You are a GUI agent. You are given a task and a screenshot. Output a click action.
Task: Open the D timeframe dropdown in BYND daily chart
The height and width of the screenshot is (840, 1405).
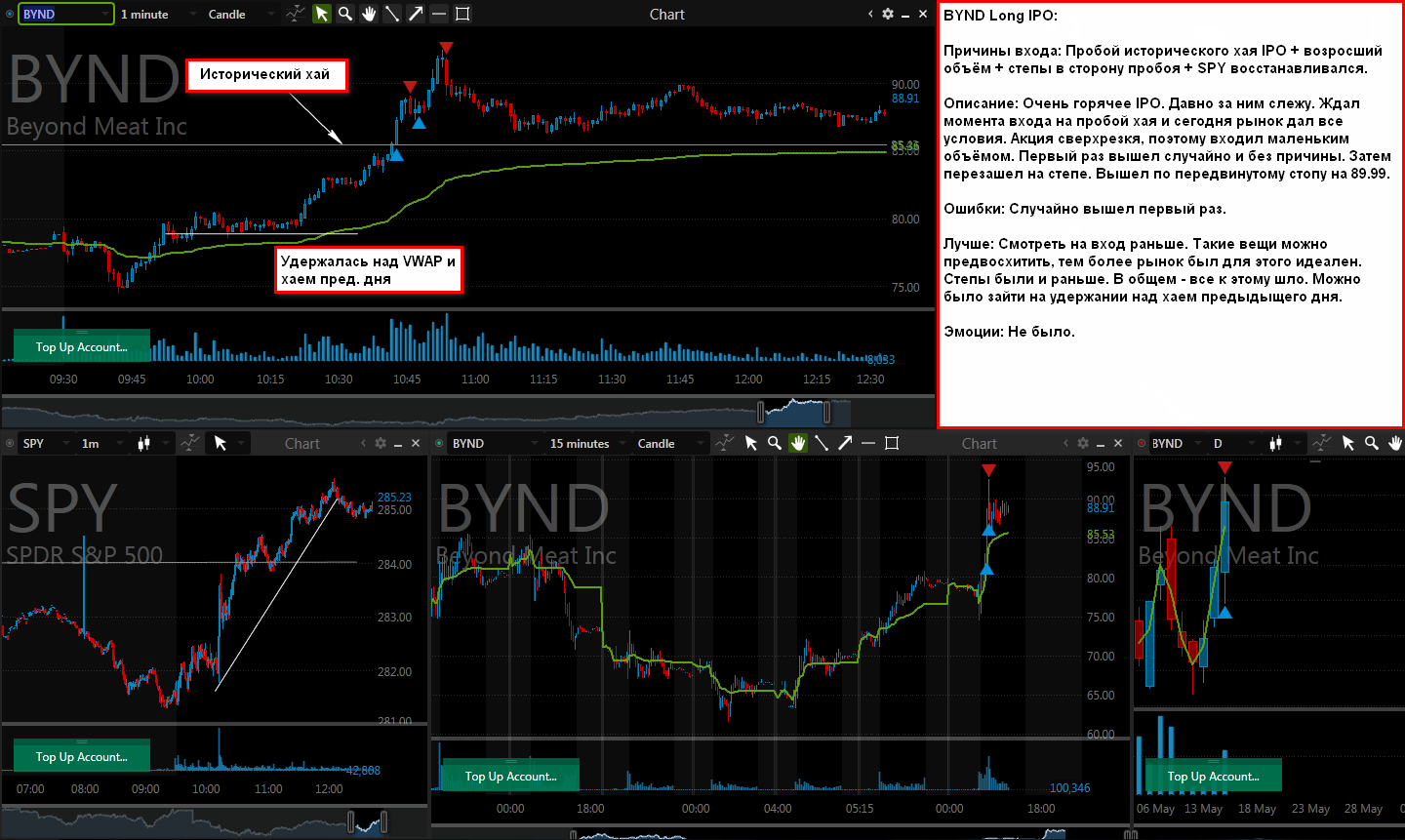point(1234,443)
